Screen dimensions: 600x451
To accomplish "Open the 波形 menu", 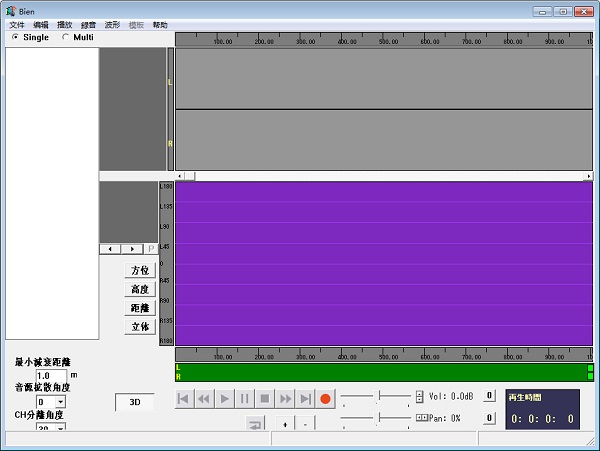I will click(112, 25).
